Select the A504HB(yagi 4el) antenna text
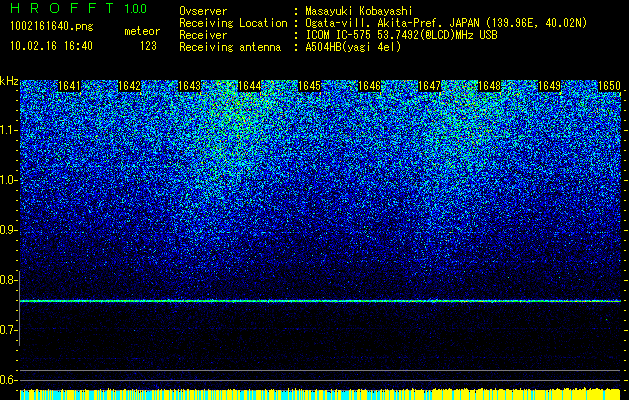The image size is (629, 400). pos(353,47)
